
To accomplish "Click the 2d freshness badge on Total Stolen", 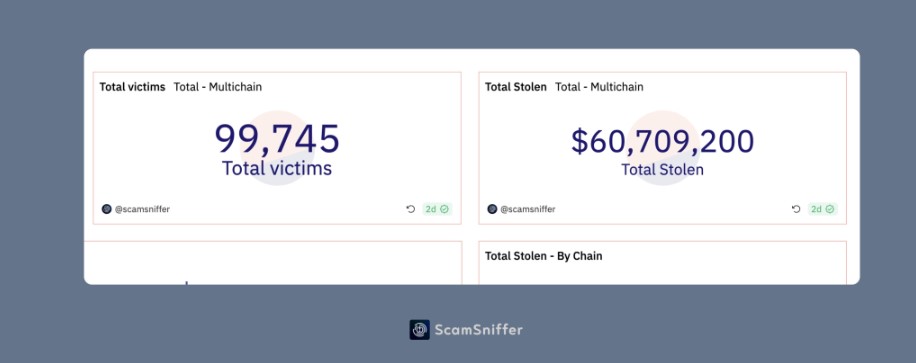I will coord(823,209).
